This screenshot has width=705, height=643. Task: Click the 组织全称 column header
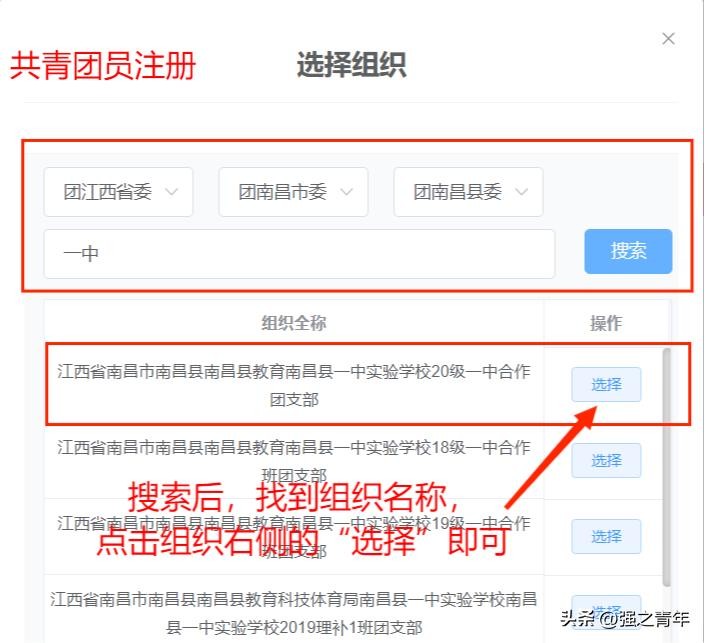coord(294,323)
